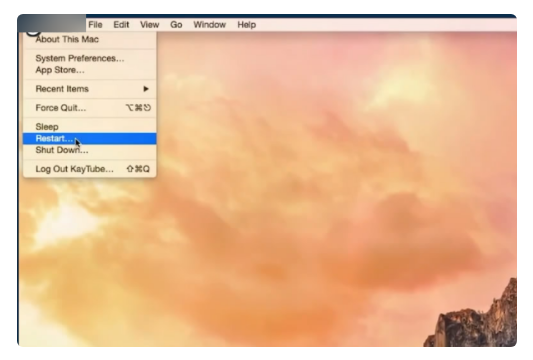This screenshot has width=533, height=360.
Task: Choose About This Mac
Action: (x=90, y=39)
